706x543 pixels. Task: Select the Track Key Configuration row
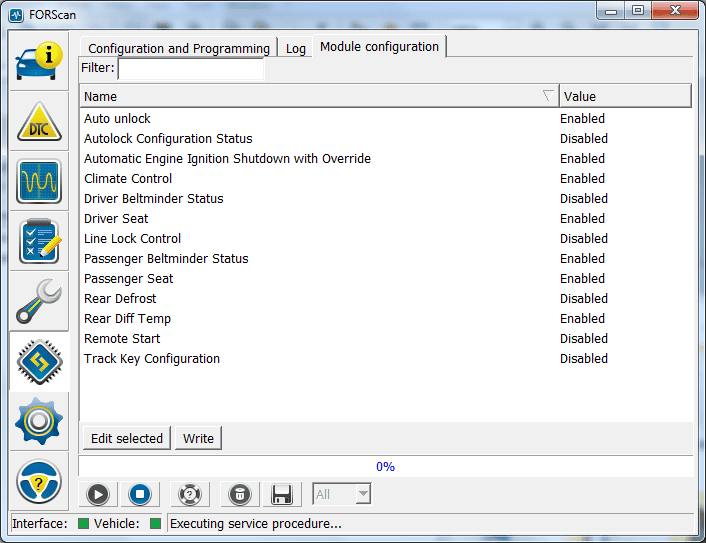tap(386, 359)
